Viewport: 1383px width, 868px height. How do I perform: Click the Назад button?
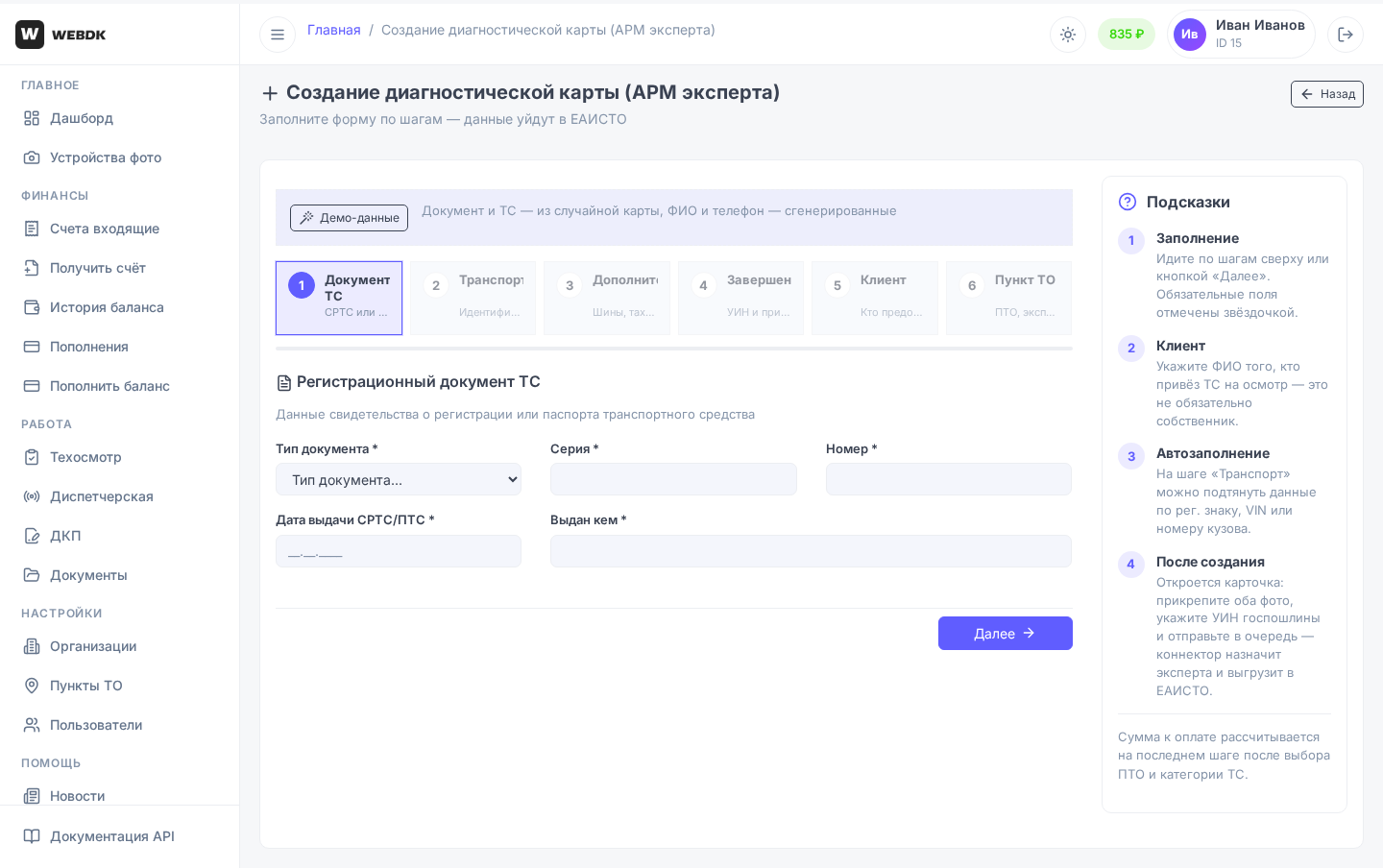point(1327,94)
